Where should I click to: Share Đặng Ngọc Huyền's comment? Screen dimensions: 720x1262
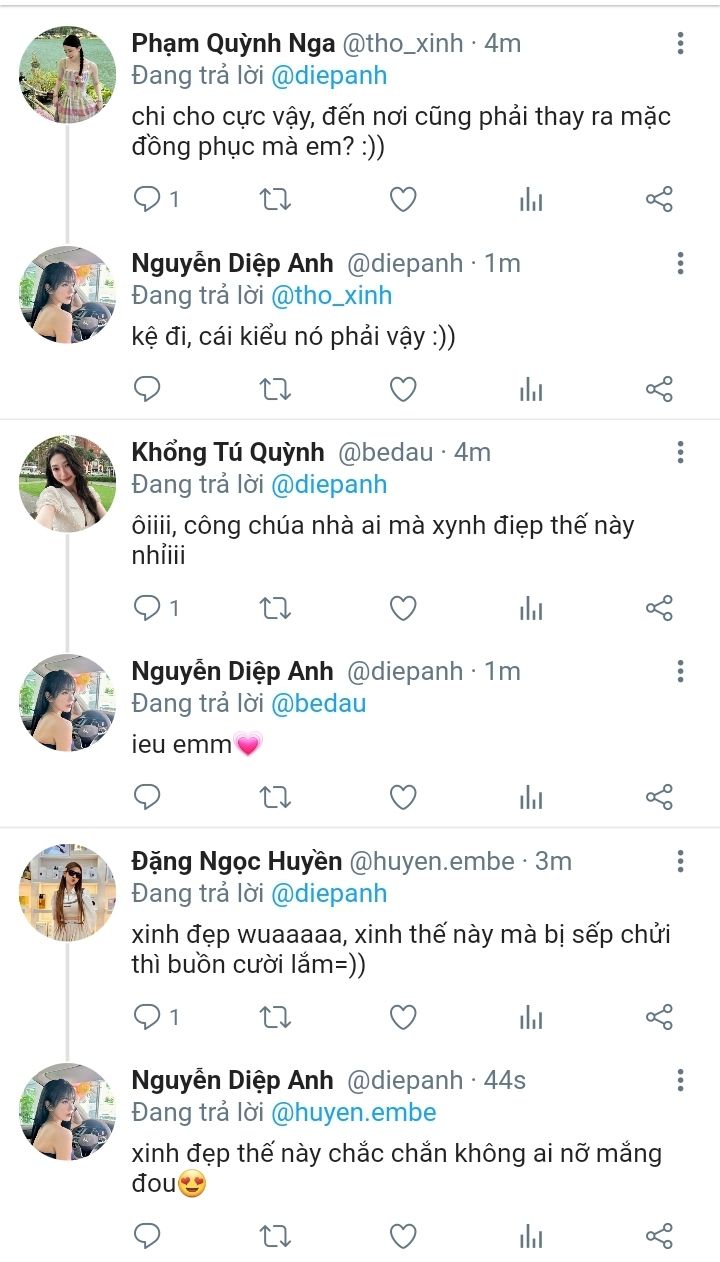659,1017
